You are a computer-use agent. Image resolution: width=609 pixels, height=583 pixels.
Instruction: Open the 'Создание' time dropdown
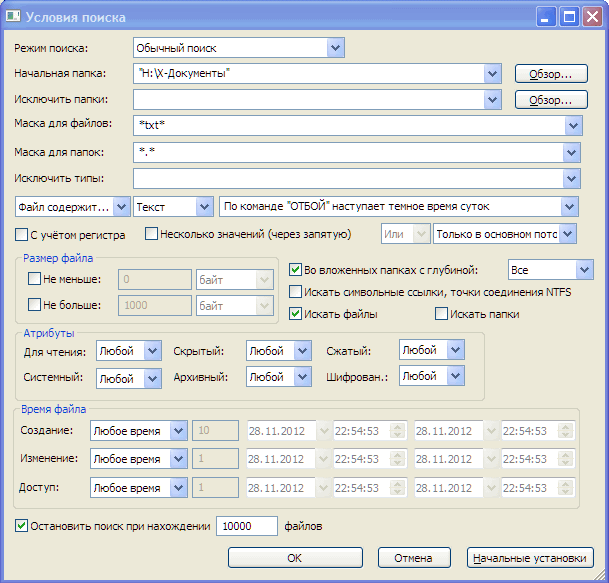178,430
